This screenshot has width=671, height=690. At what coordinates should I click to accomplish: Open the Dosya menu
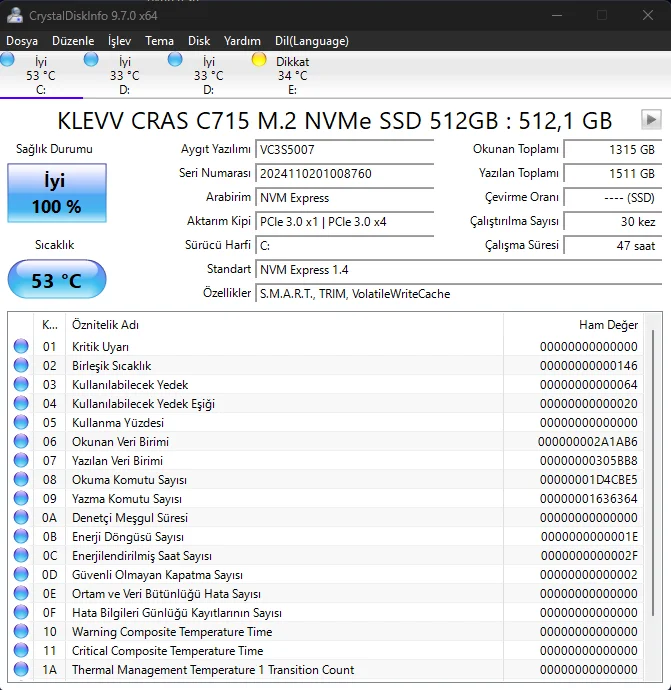22,41
